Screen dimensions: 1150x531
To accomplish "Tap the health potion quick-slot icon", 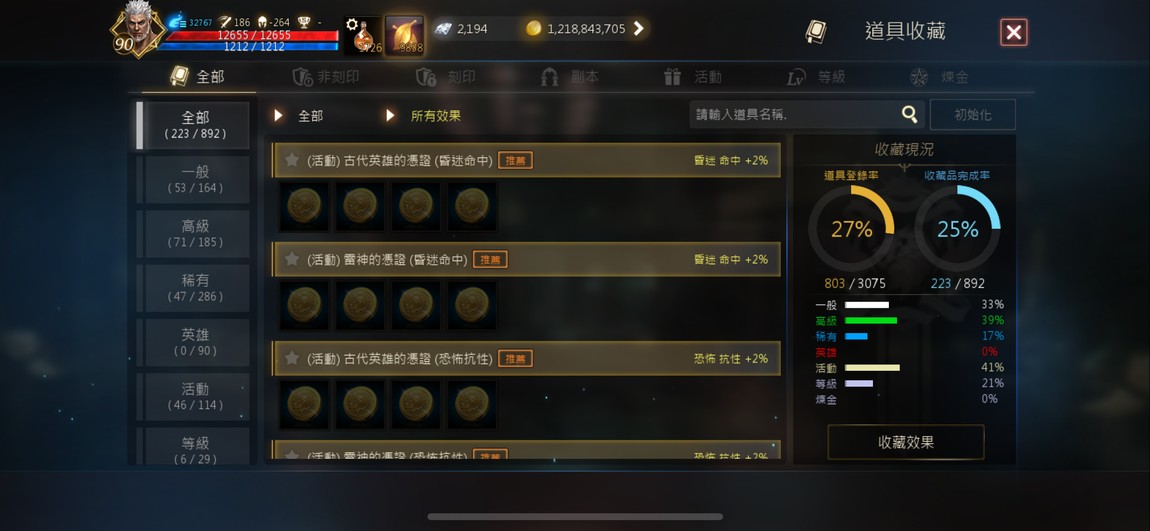I will (366, 36).
